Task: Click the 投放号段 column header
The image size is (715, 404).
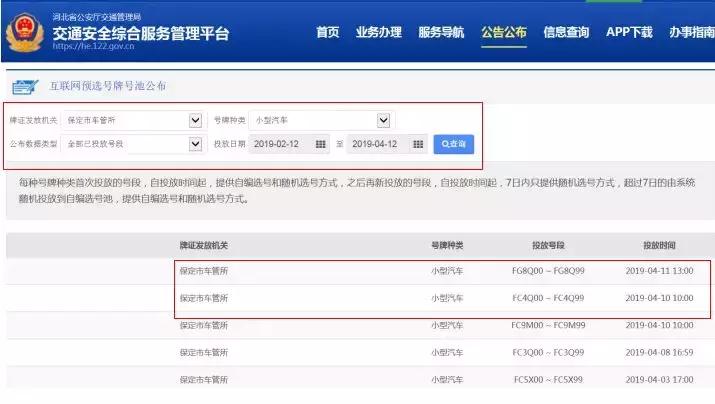Action: coord(548,245)
